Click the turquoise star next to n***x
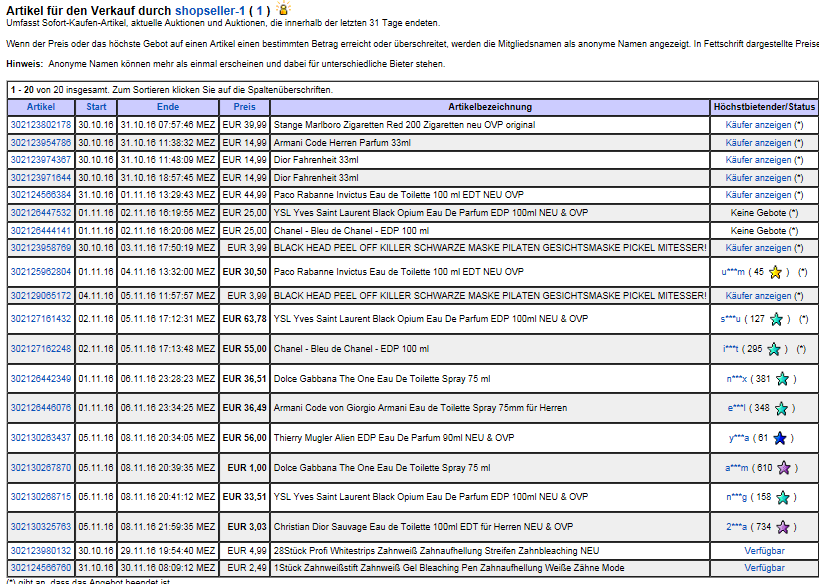 [x=782, y=379]
